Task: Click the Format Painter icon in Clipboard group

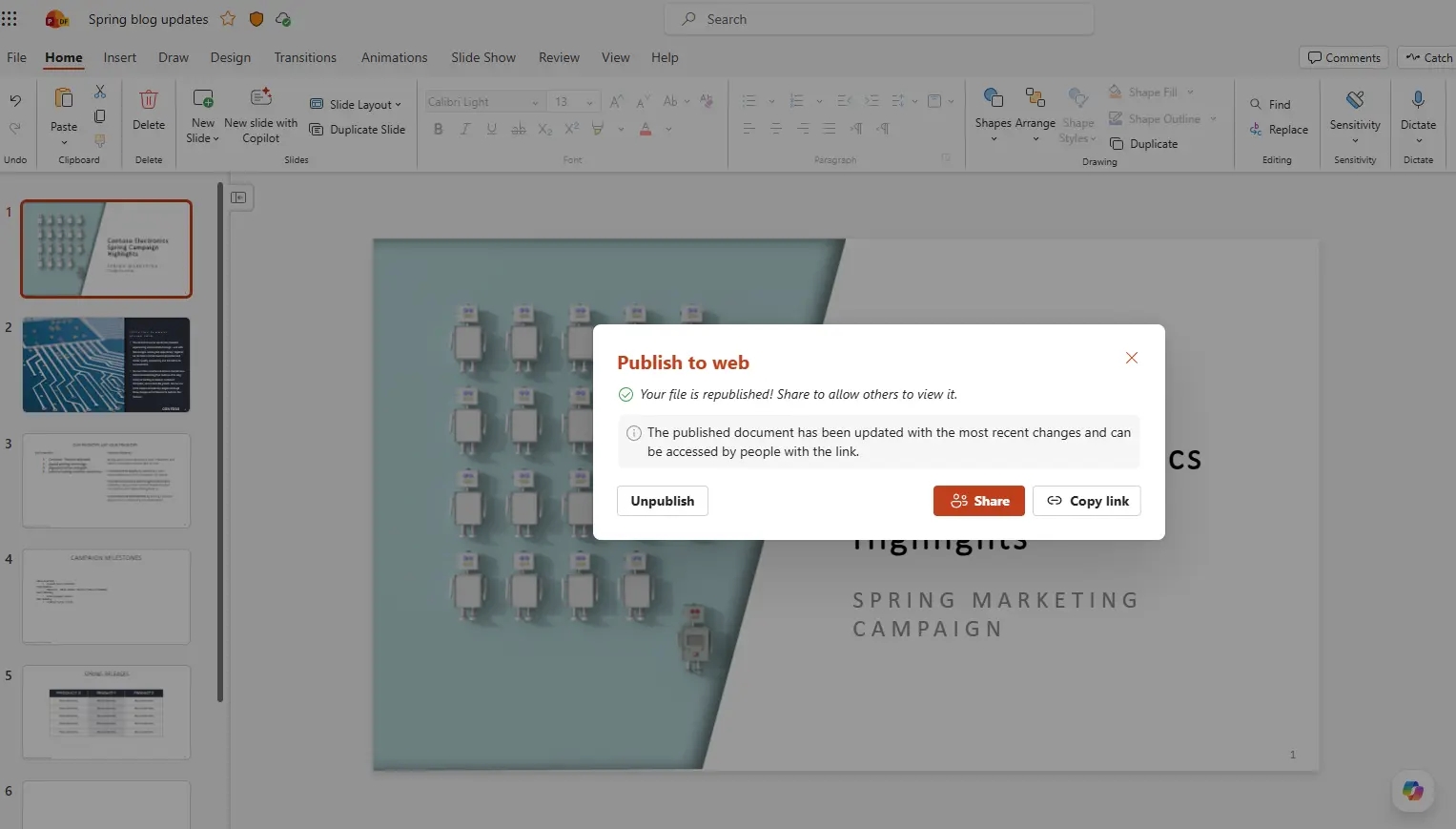Action: pyautogui.click(x=99, y=138)
